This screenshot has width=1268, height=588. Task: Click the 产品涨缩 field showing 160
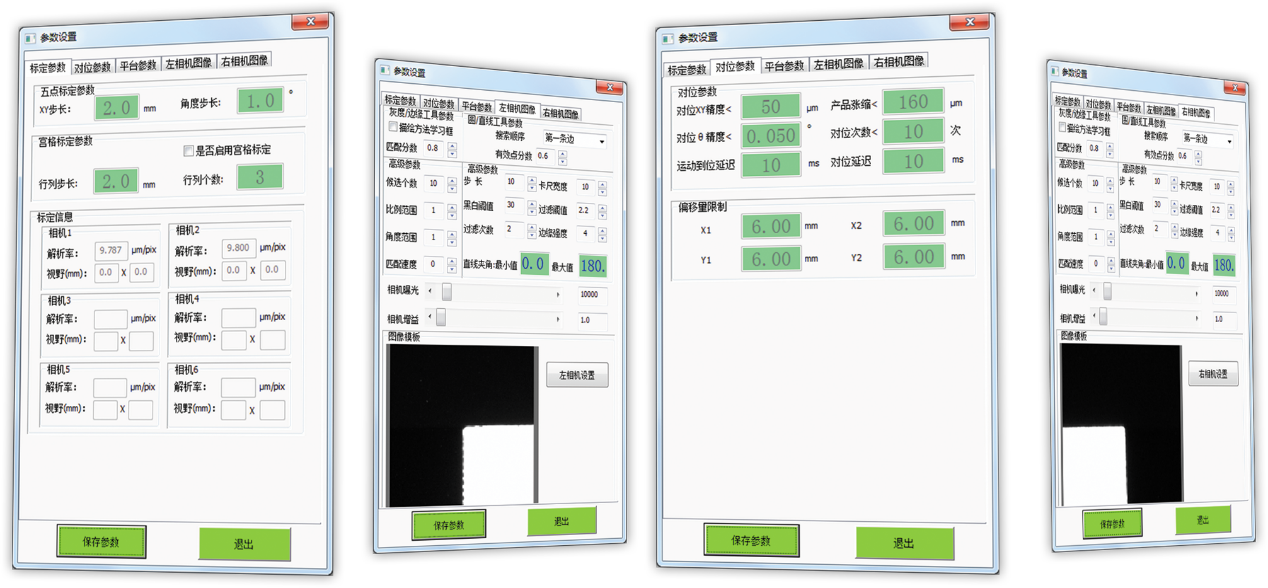pos(913,102)
